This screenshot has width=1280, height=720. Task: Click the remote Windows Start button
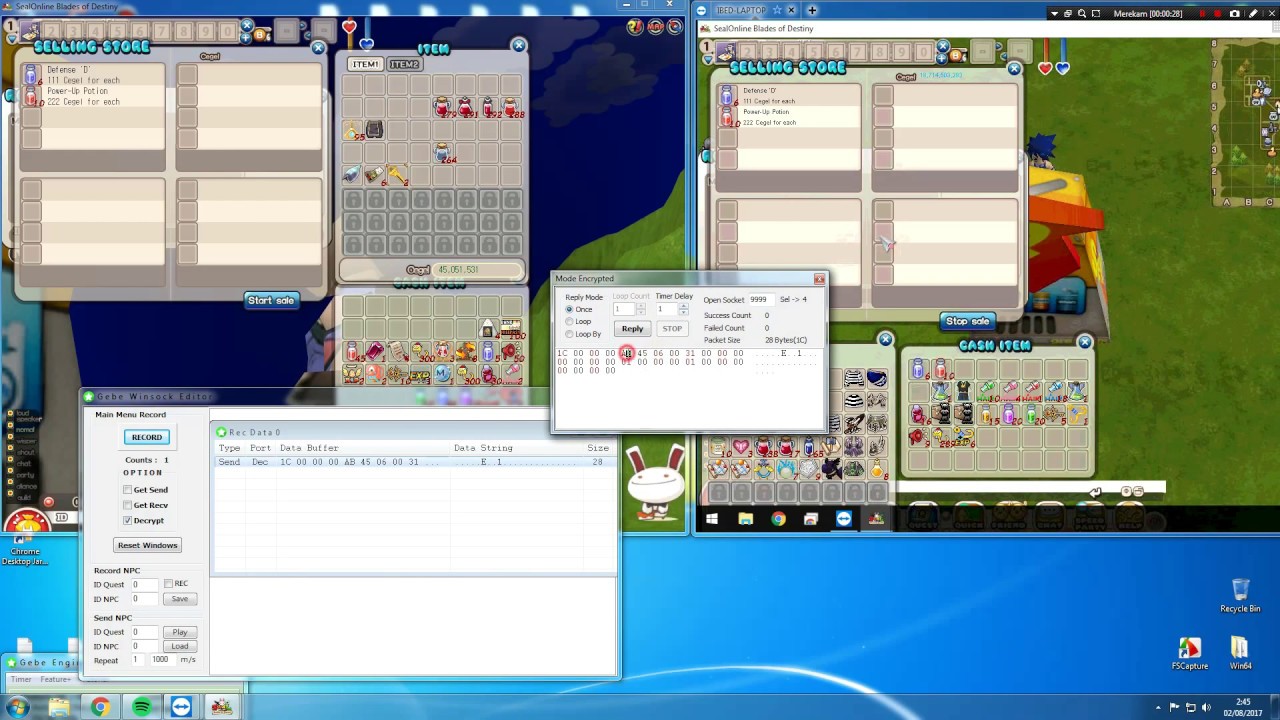(x=712, y=519)
